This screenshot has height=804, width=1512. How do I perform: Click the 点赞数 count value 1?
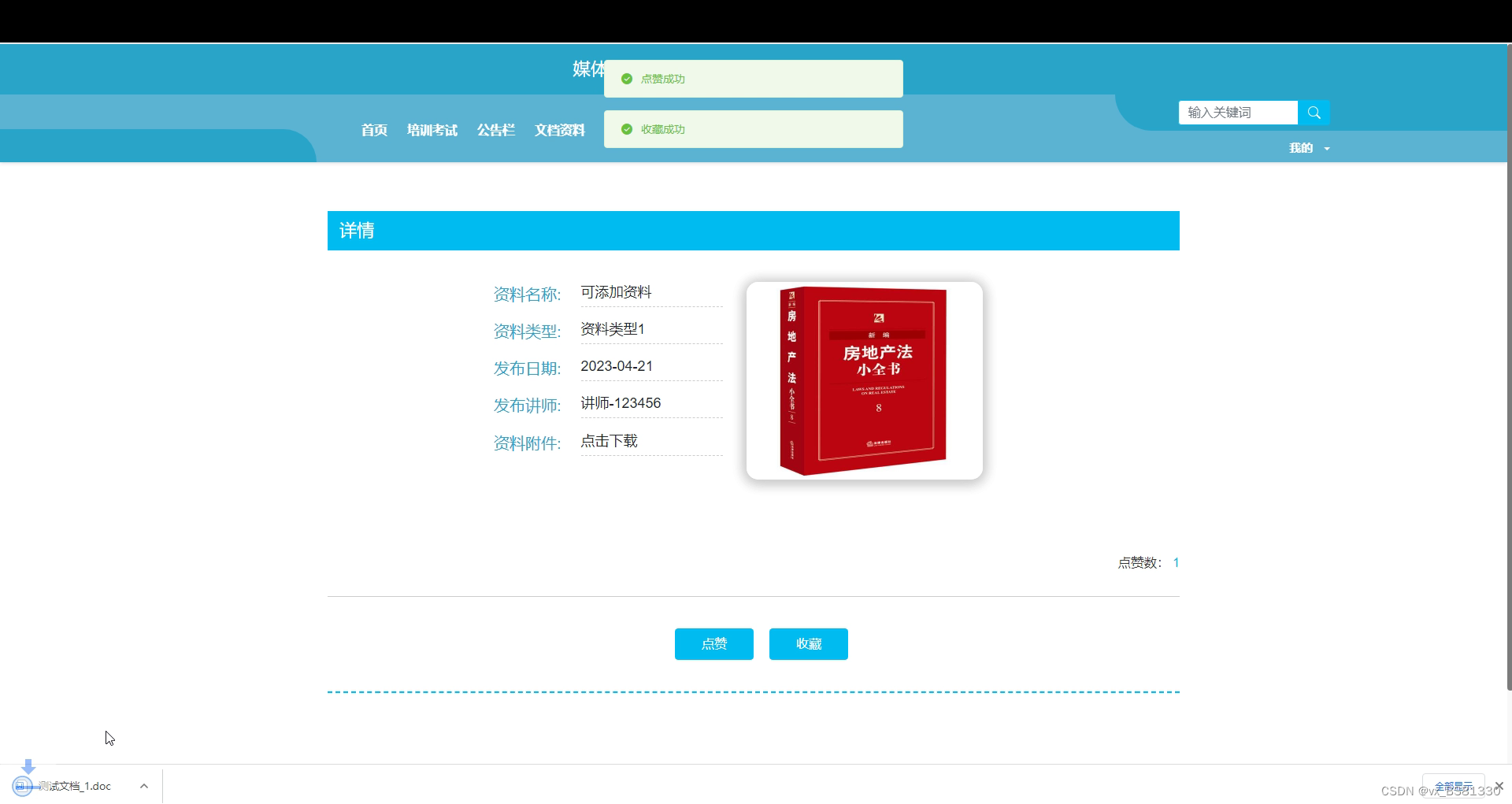1176,562
